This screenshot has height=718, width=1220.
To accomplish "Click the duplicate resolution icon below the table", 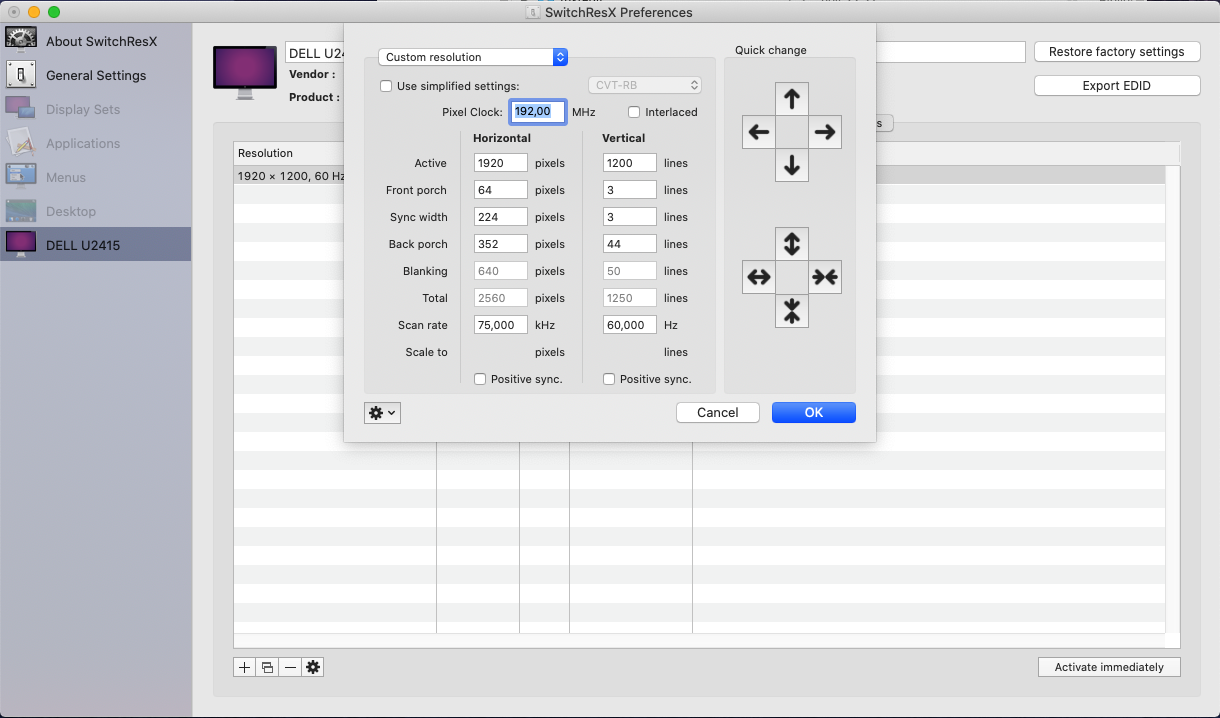I will point(267,667).
